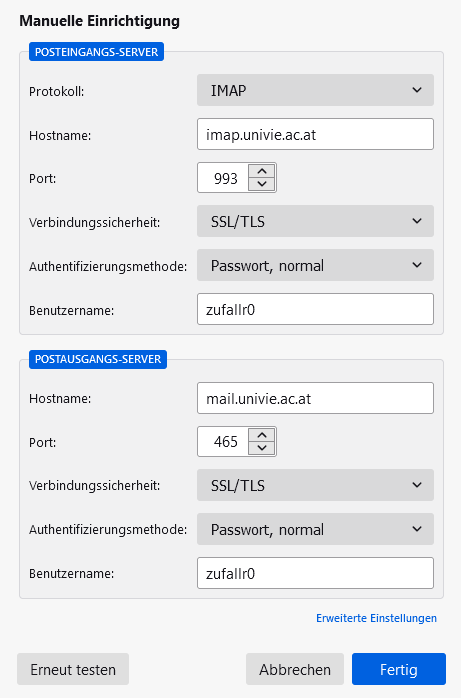Decrease the outgoing server port with down arrow
461x698 pixels.
[262, 448]
